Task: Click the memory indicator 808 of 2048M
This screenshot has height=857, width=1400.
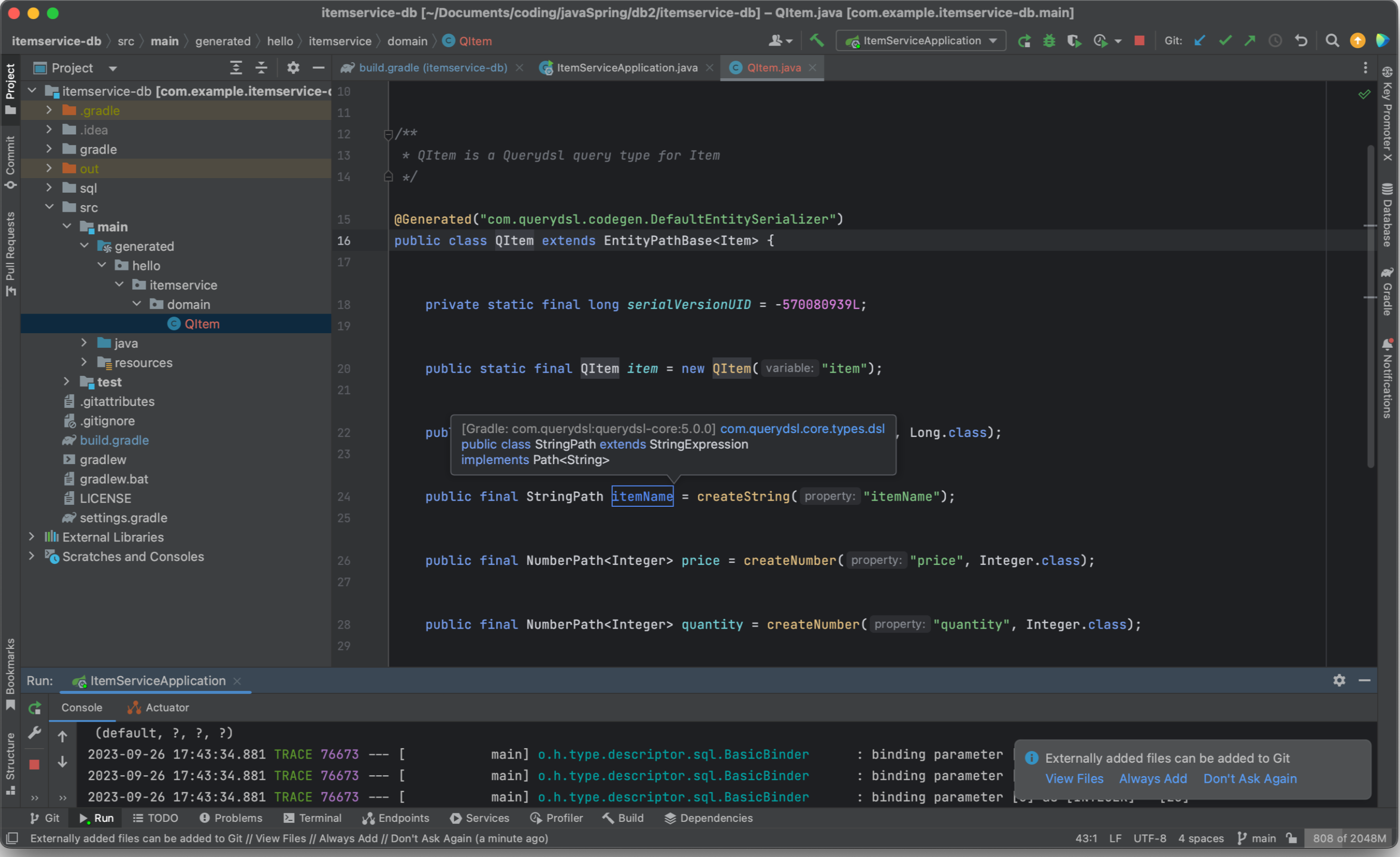Action: [1349, 838]
